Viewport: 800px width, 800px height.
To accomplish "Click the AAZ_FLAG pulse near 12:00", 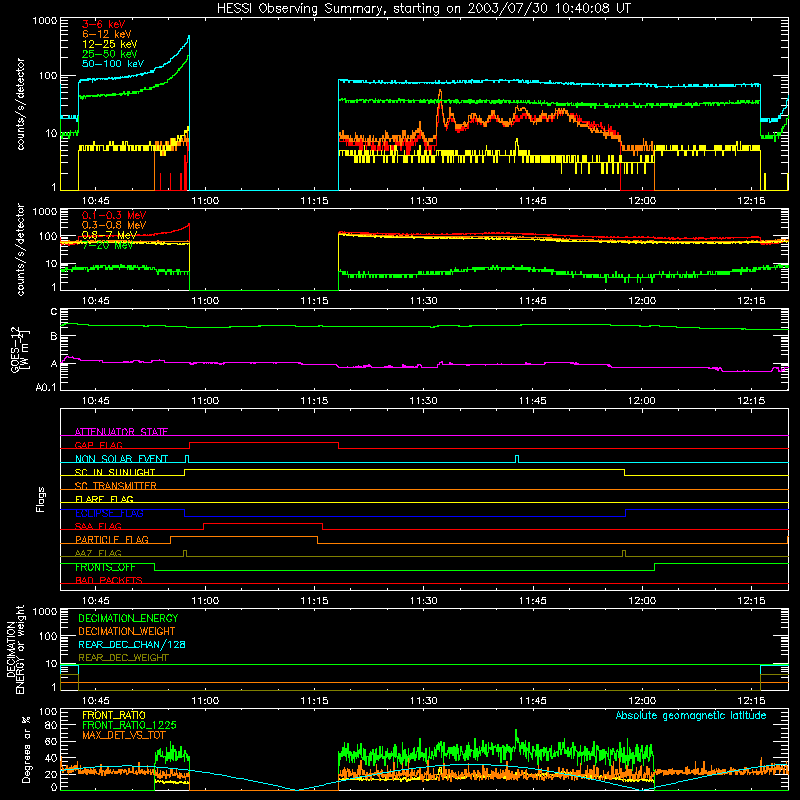I will (x=624, y=554).
